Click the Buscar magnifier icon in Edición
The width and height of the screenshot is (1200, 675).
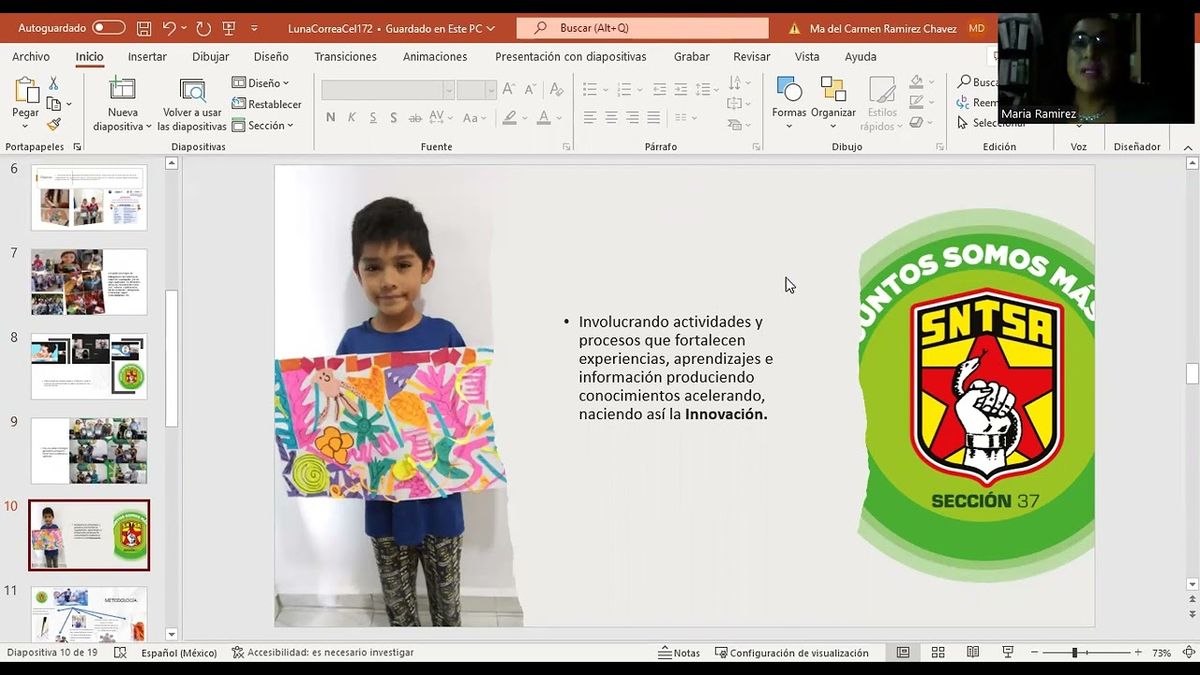coord(965,82)
